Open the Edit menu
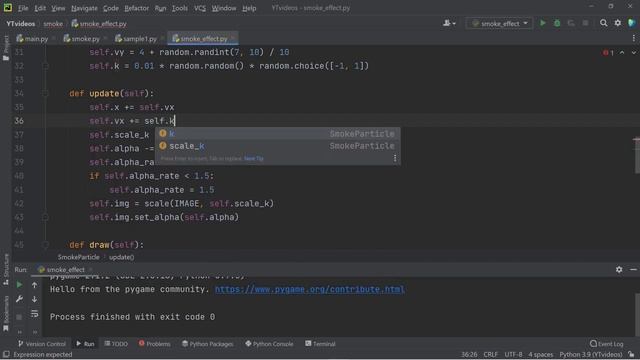Viewport: 640px width, 360px height. [40, 8]
